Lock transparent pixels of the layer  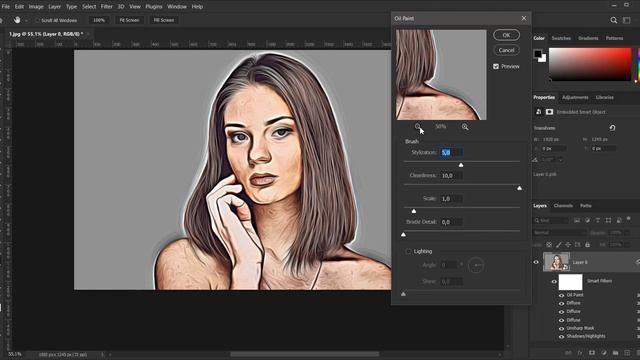coord(549,244)
